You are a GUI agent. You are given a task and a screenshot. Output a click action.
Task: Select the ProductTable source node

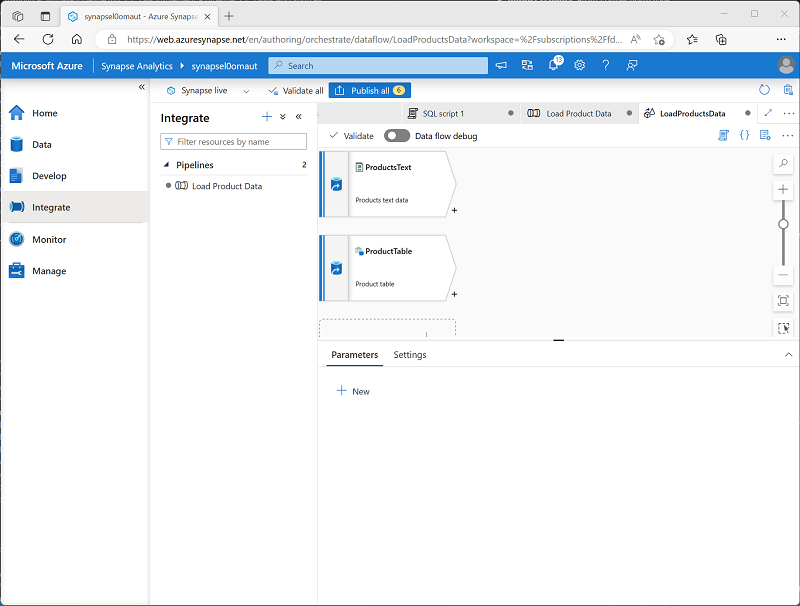point(388,268)
